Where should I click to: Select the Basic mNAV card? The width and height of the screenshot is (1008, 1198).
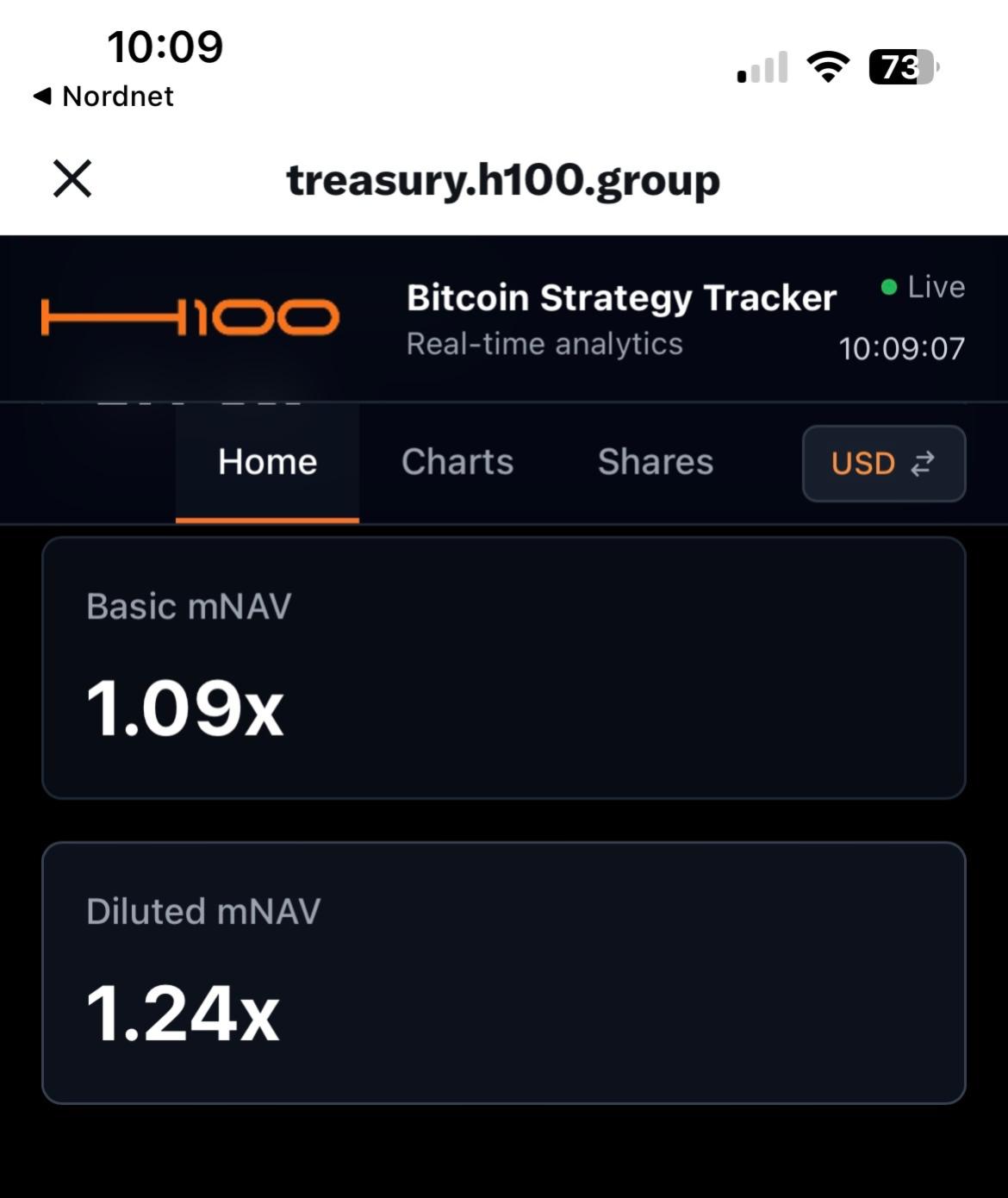pyautogui.click(x=504, y=666)
